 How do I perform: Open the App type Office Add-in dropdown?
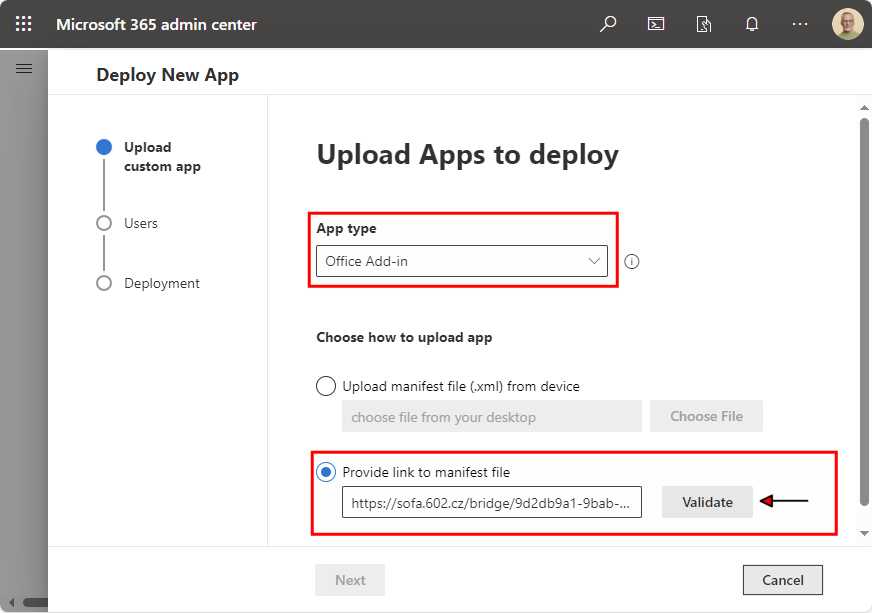point(462,261)
